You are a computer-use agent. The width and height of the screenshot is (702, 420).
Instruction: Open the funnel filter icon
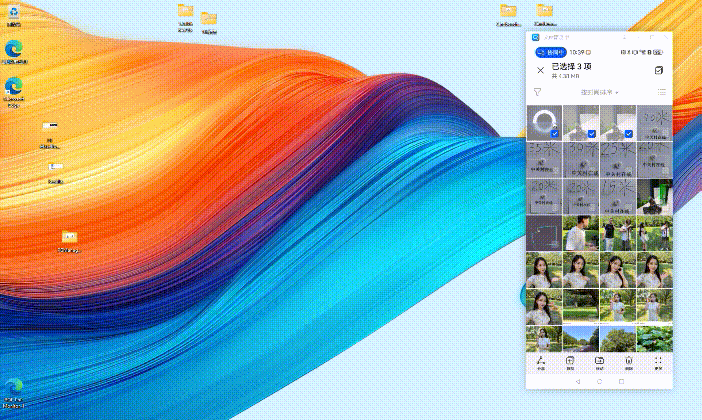pos(538,92)
